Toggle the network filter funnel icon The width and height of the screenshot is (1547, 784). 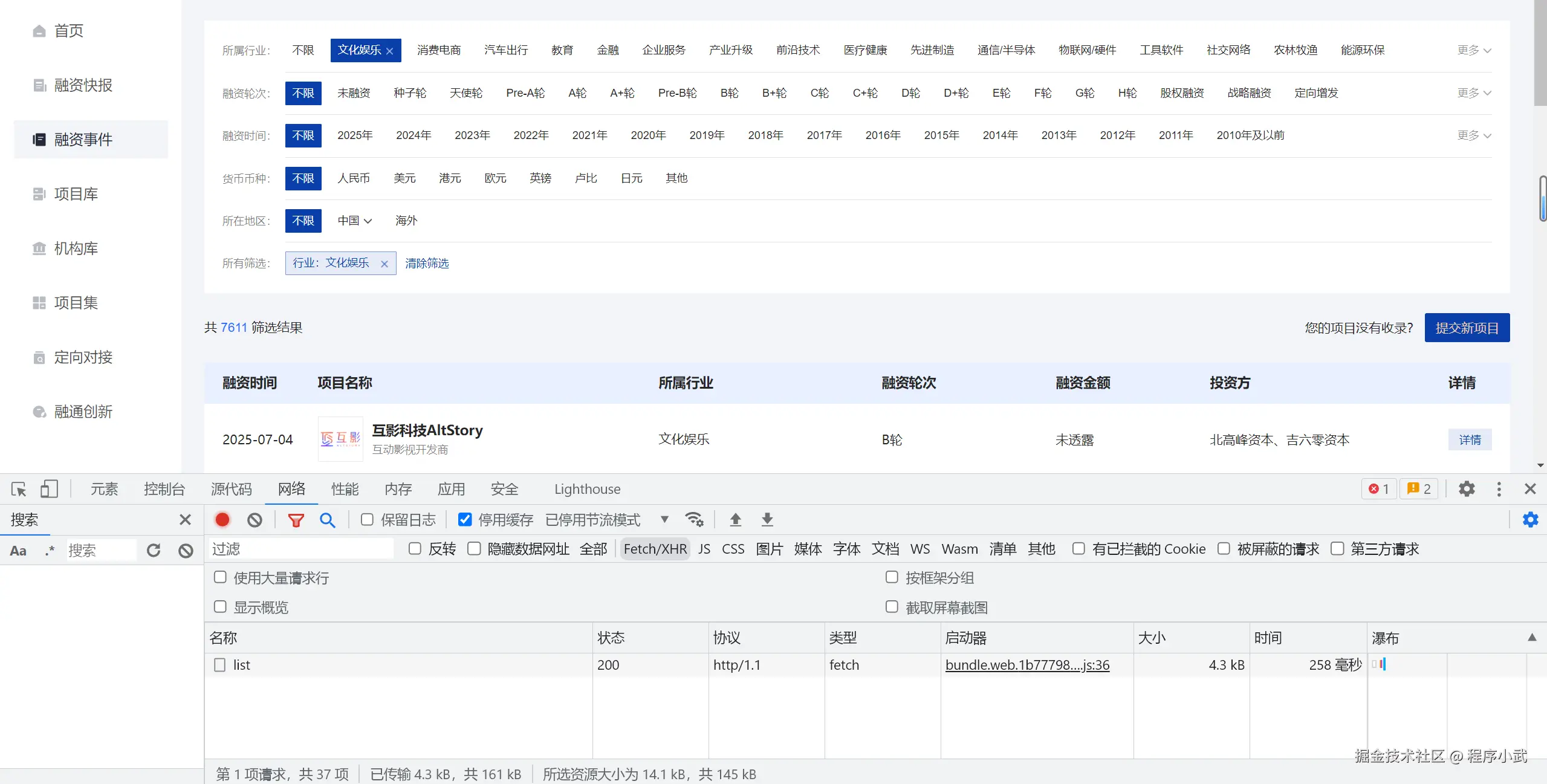click(x=296, y=520)
